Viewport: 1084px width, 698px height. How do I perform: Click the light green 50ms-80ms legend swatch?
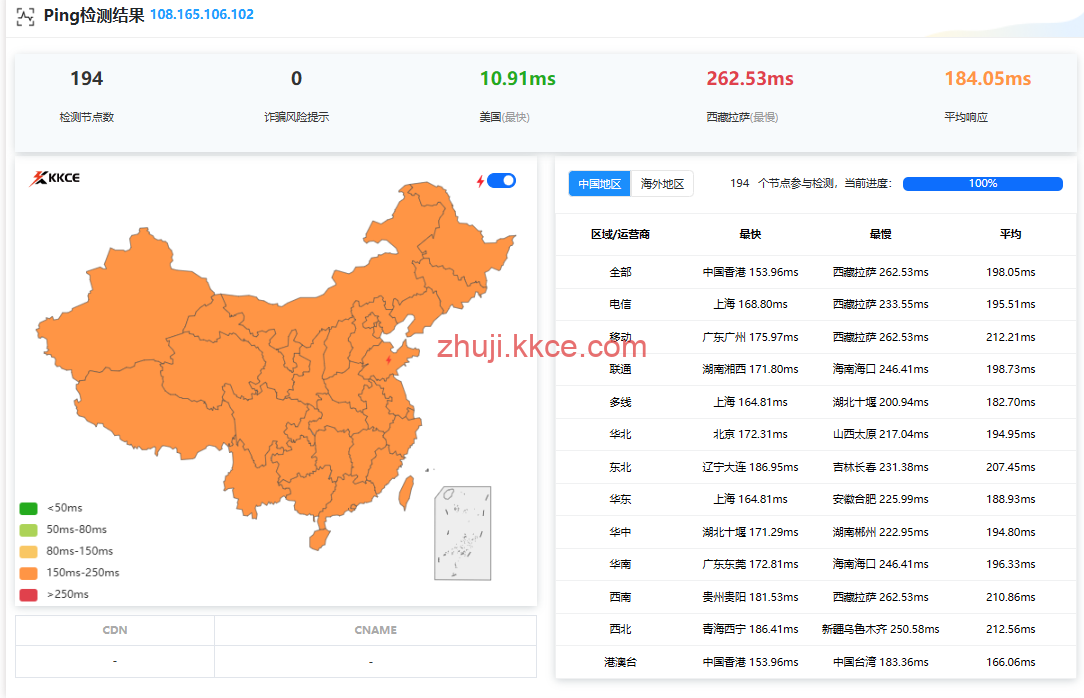click(x=28, y=530)
